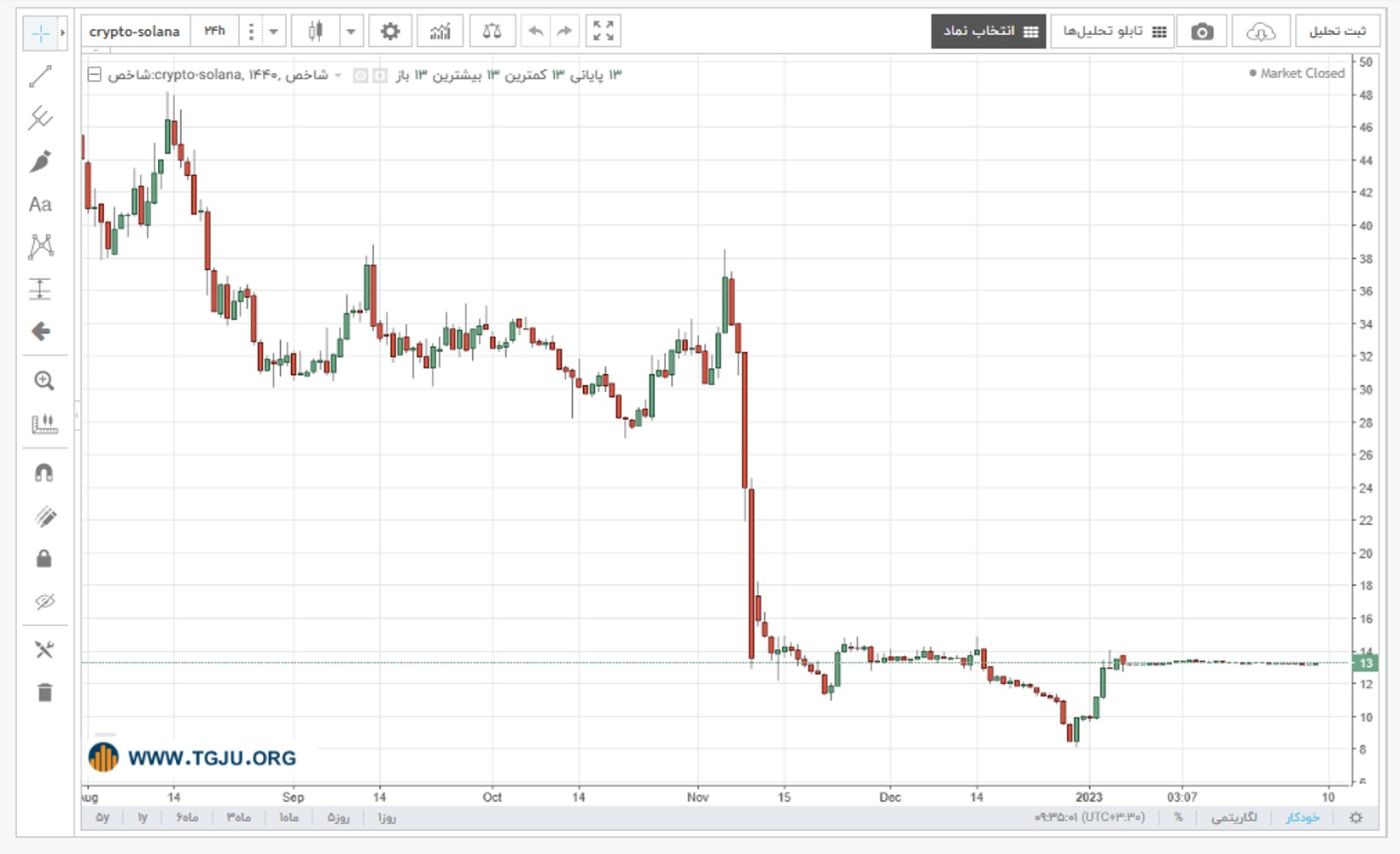The width and height of the screenshot is (1400, 854).
Task: Open chart settings gear in top toolbar
Action: [x=390, y=32]
